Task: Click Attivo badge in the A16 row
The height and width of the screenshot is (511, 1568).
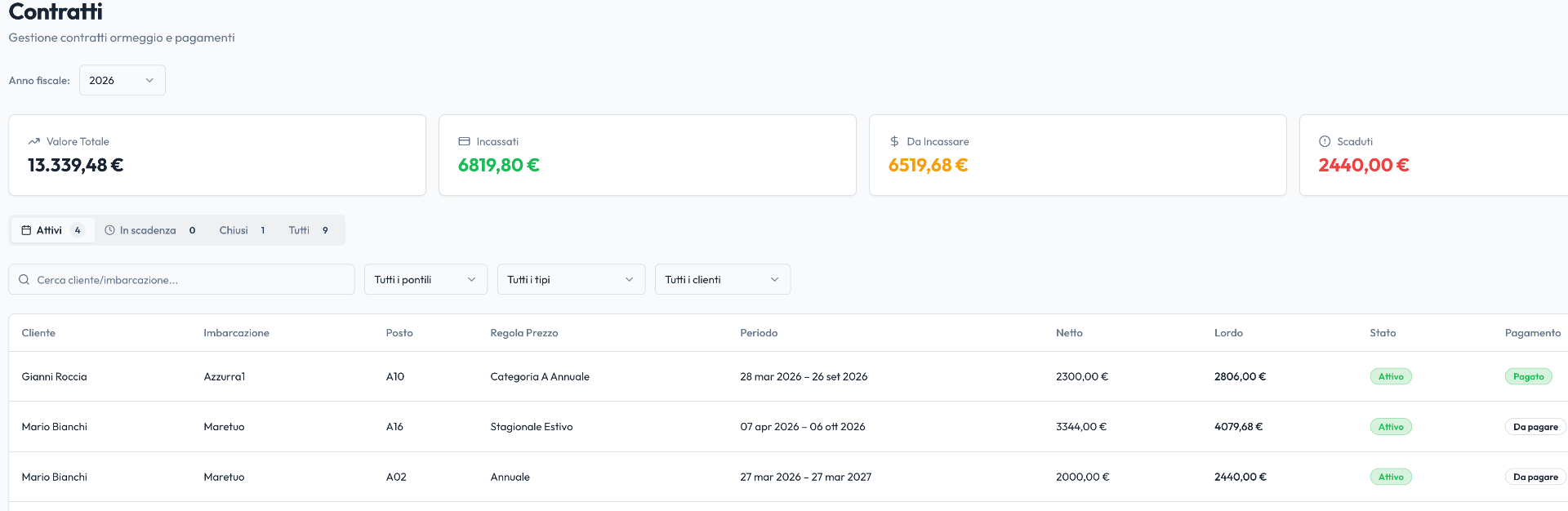Action: tap(1391, 427)
